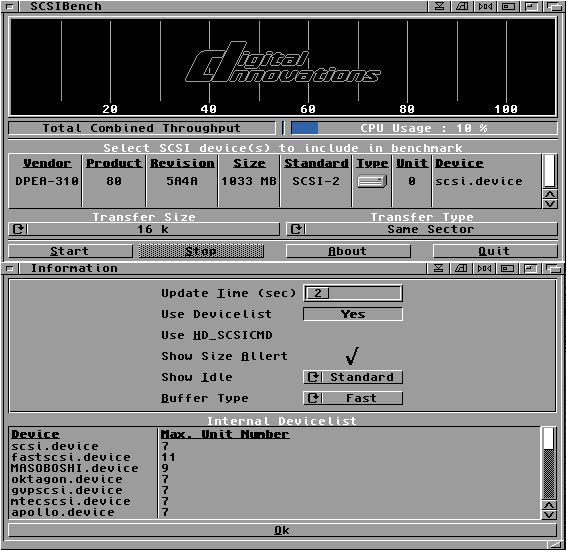Start the SCSI benchmark

[x=70, y=251]
